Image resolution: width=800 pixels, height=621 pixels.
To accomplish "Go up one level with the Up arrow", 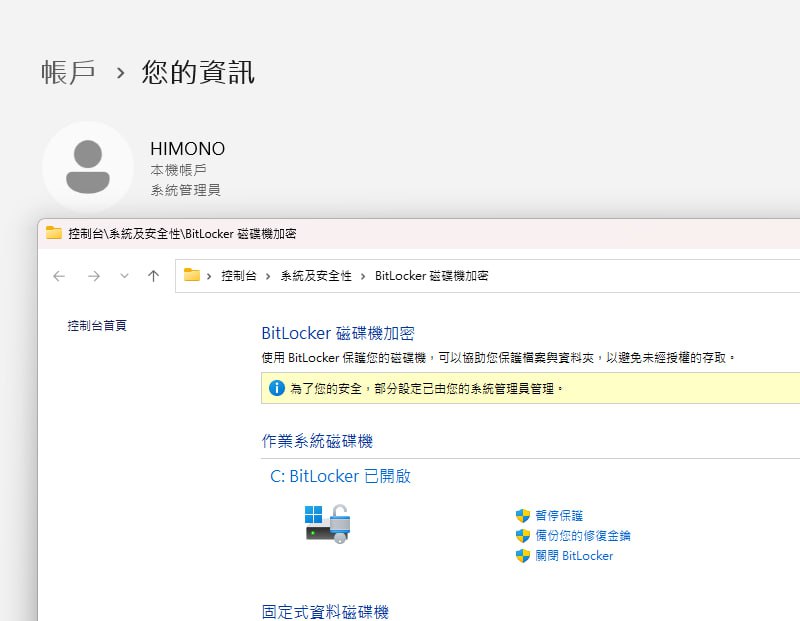I will [x=153, y=276].
